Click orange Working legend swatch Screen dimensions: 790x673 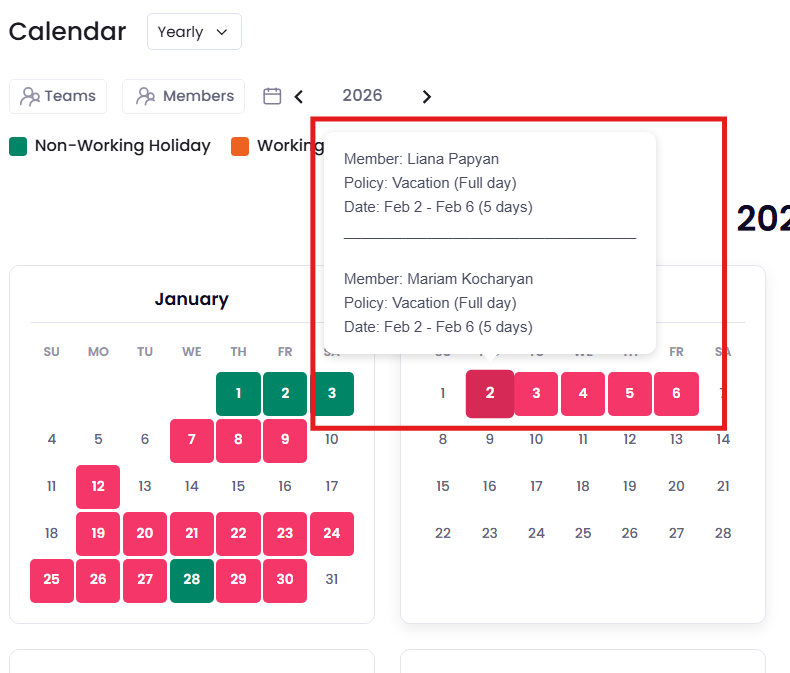tap(240, 146)
